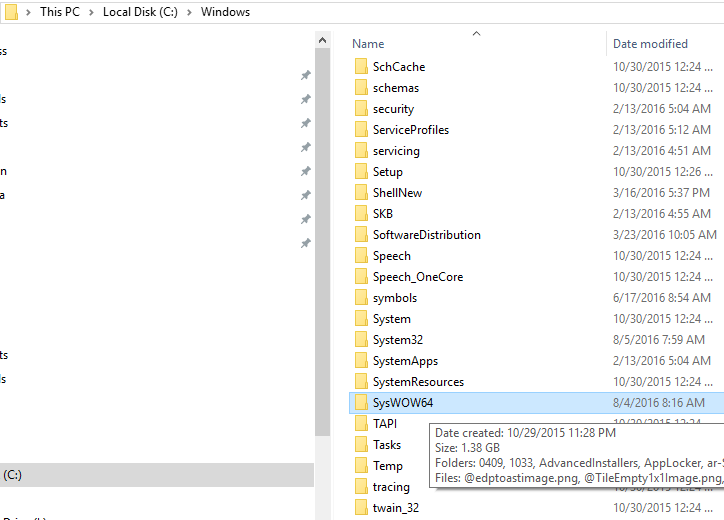Viewport: 724px width, 520px height.
Task: Click the date 8/5/2016 7:59 AM for System32
Action: pos(659,340)
